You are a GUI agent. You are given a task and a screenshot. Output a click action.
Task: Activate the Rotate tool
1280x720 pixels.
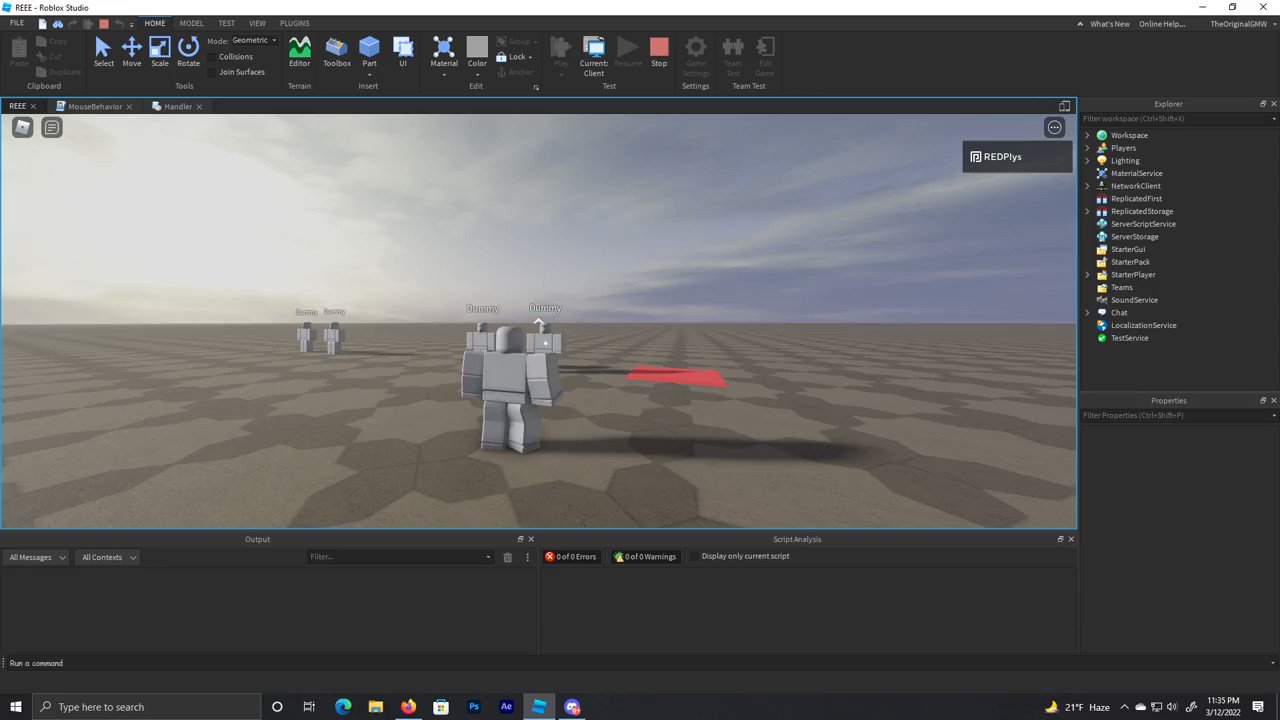(x=188, y=50)
